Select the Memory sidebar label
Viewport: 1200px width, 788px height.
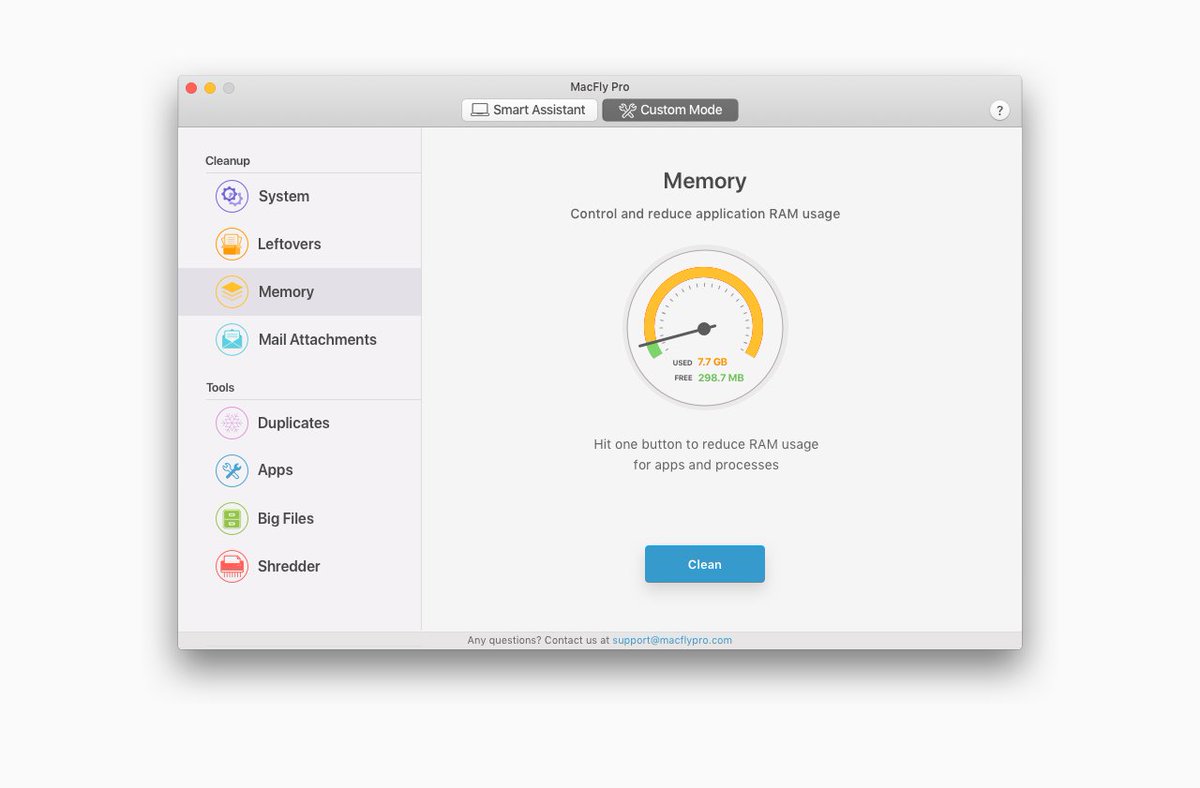pos(286,292)
